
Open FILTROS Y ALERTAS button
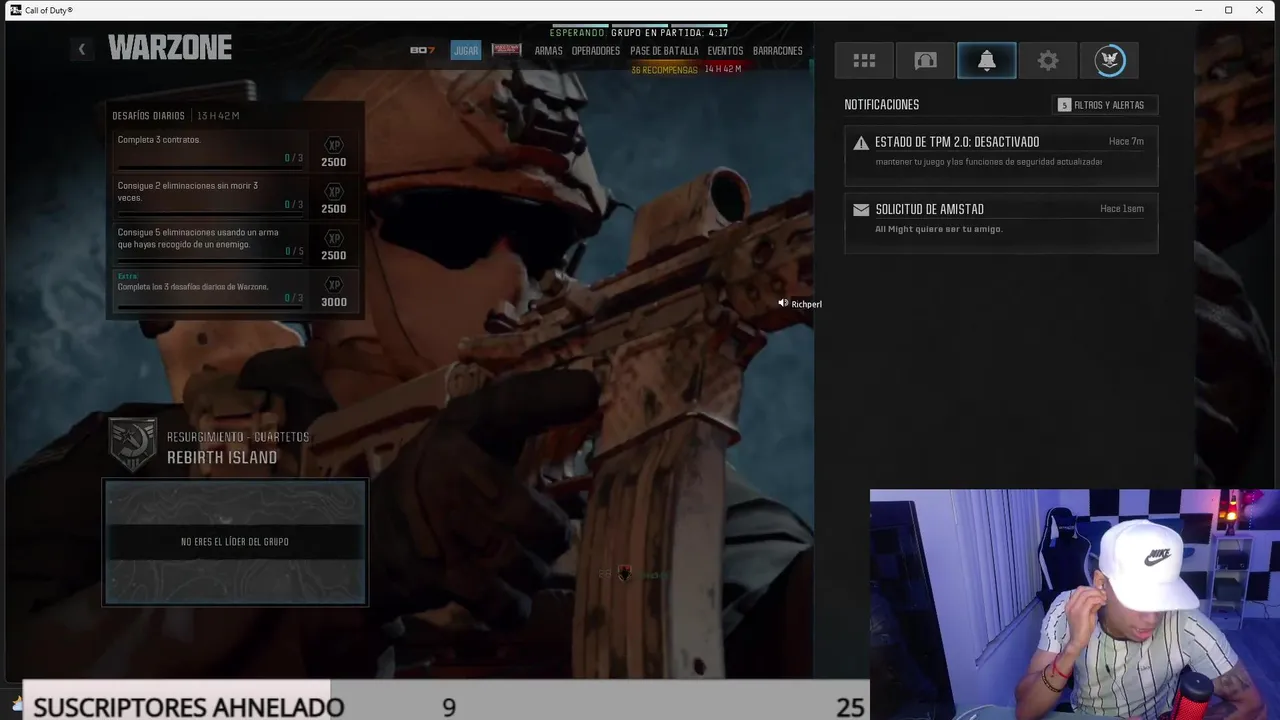point(1107,105)
